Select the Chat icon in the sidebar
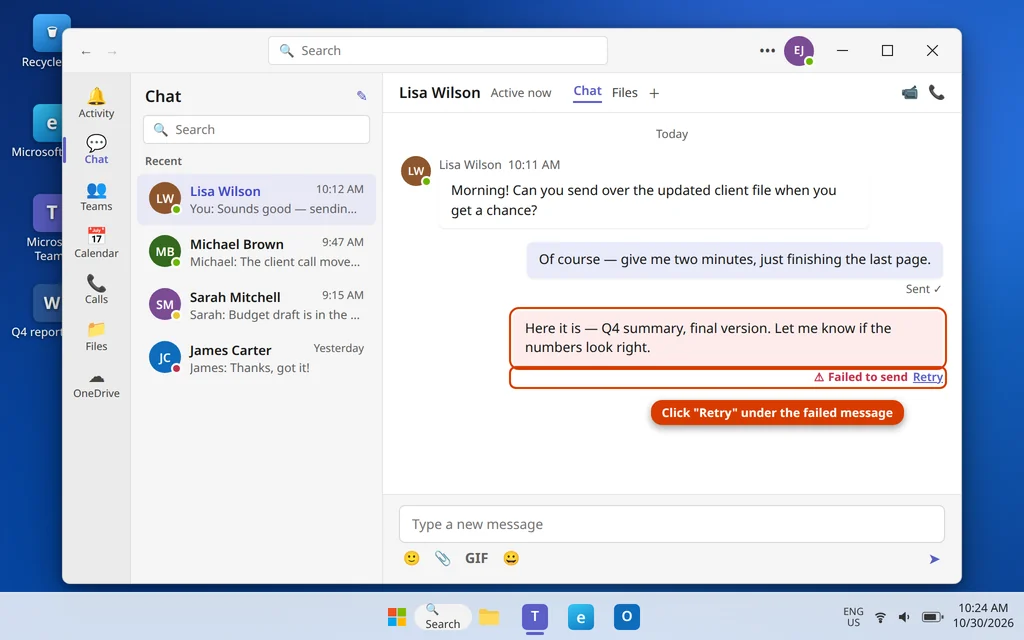Image resolution: width=1024 pixels, height=640 pixels. [96, 150]
